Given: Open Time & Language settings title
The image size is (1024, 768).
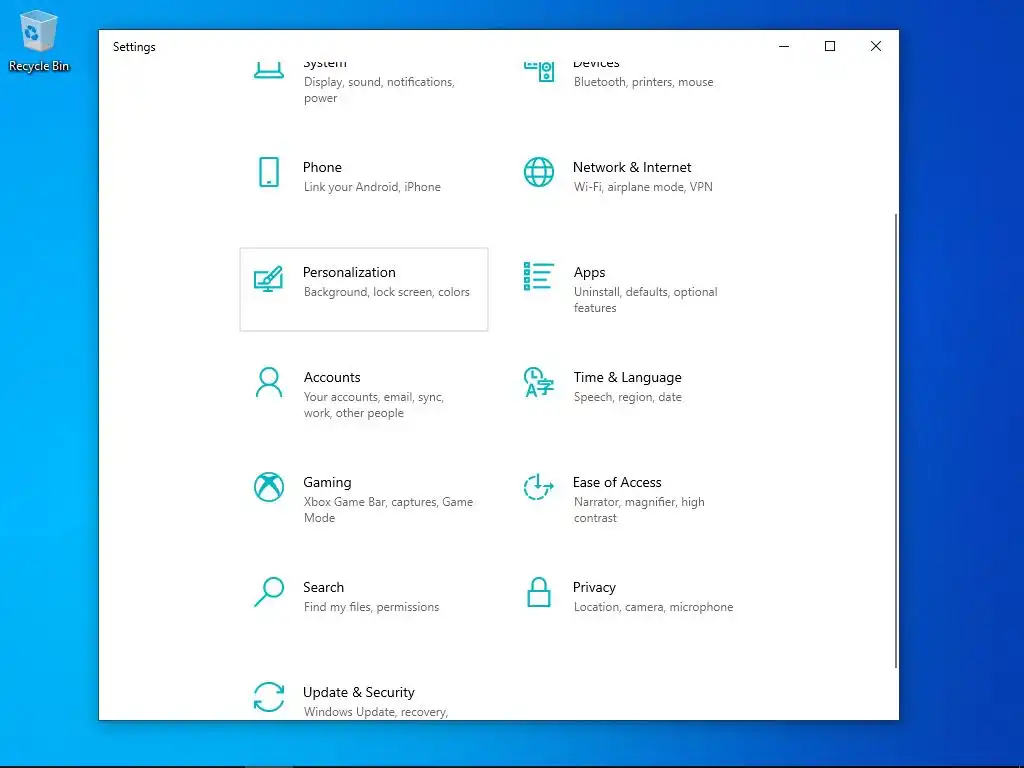Looking at the screenshot, I should tap(627, 377).
